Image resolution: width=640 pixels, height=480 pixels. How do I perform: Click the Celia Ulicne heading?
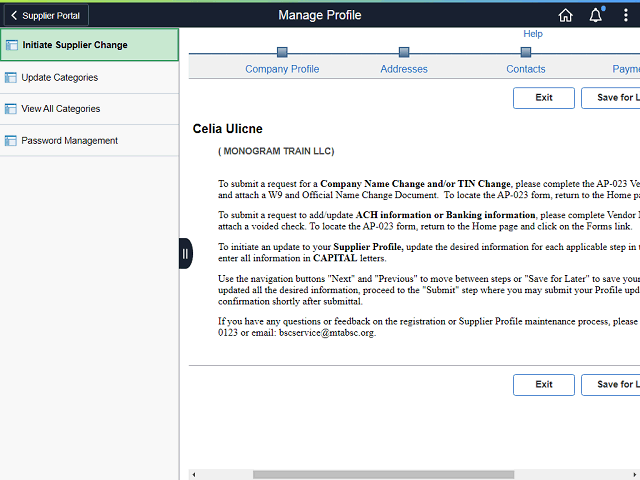227,129
